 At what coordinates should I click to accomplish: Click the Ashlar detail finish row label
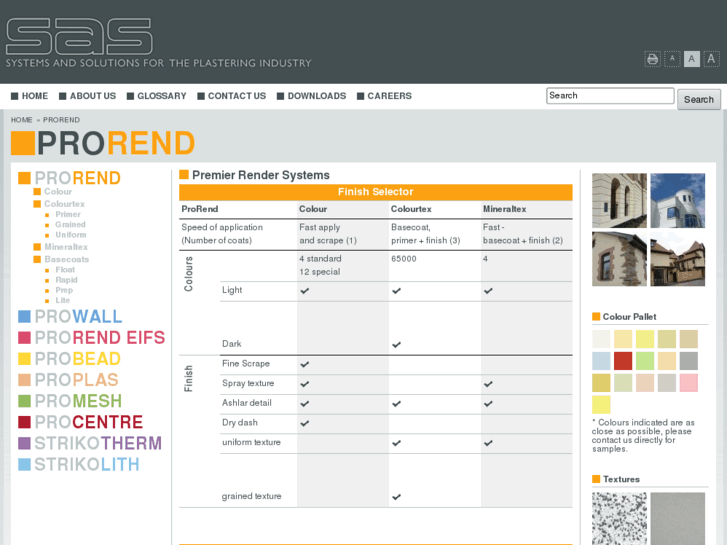click(246, 403)
